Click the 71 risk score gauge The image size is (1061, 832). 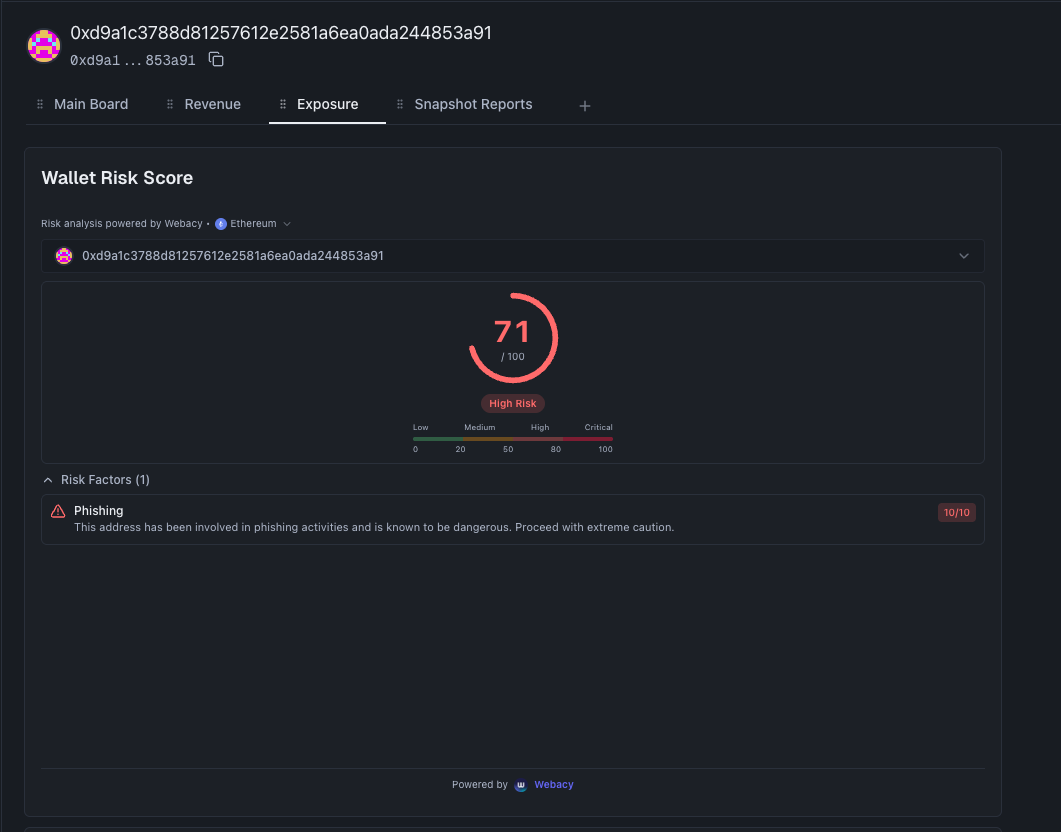513,338
